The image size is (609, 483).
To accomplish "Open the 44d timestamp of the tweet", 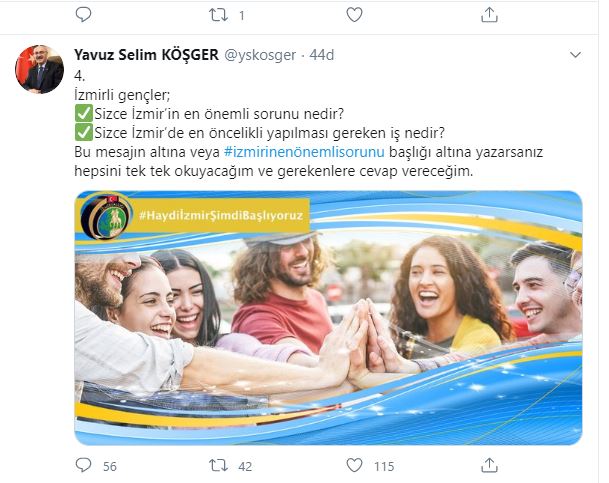I will coord(322,55).
